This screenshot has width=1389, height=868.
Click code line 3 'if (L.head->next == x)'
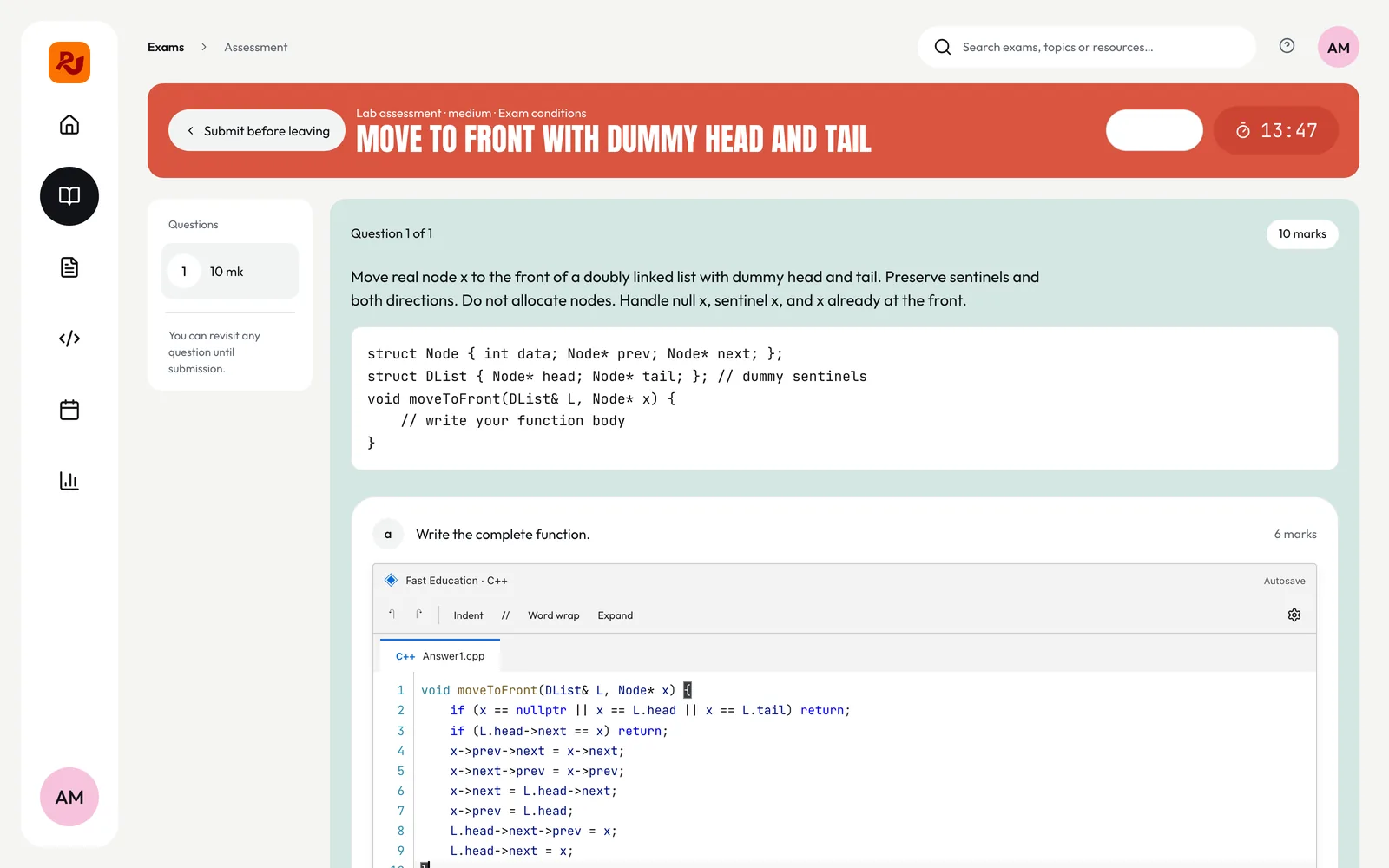point(559,731)
